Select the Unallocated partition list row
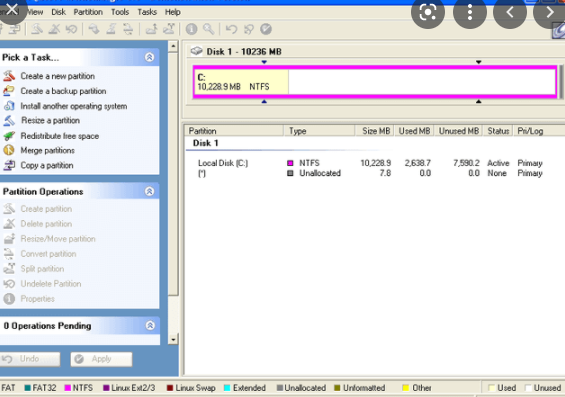565x397 pixels. click(x=370, y=173)
